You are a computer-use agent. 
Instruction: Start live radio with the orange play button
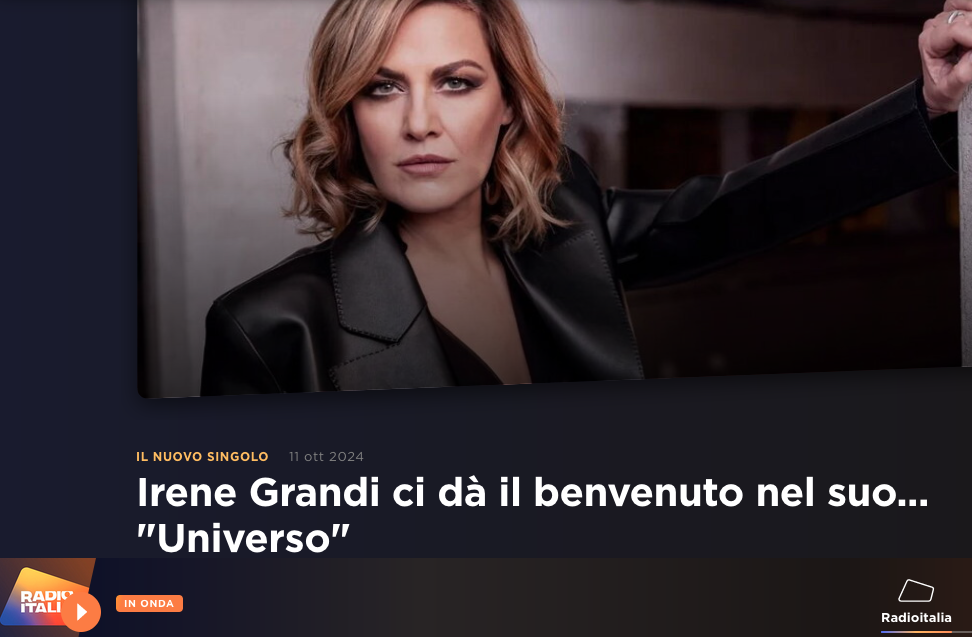tap(81, 612)
